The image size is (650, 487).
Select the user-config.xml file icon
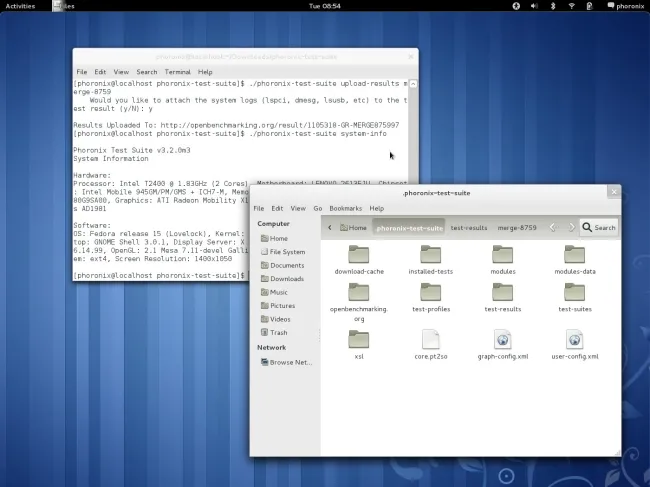pyautogui.click(x=575, y=339)
